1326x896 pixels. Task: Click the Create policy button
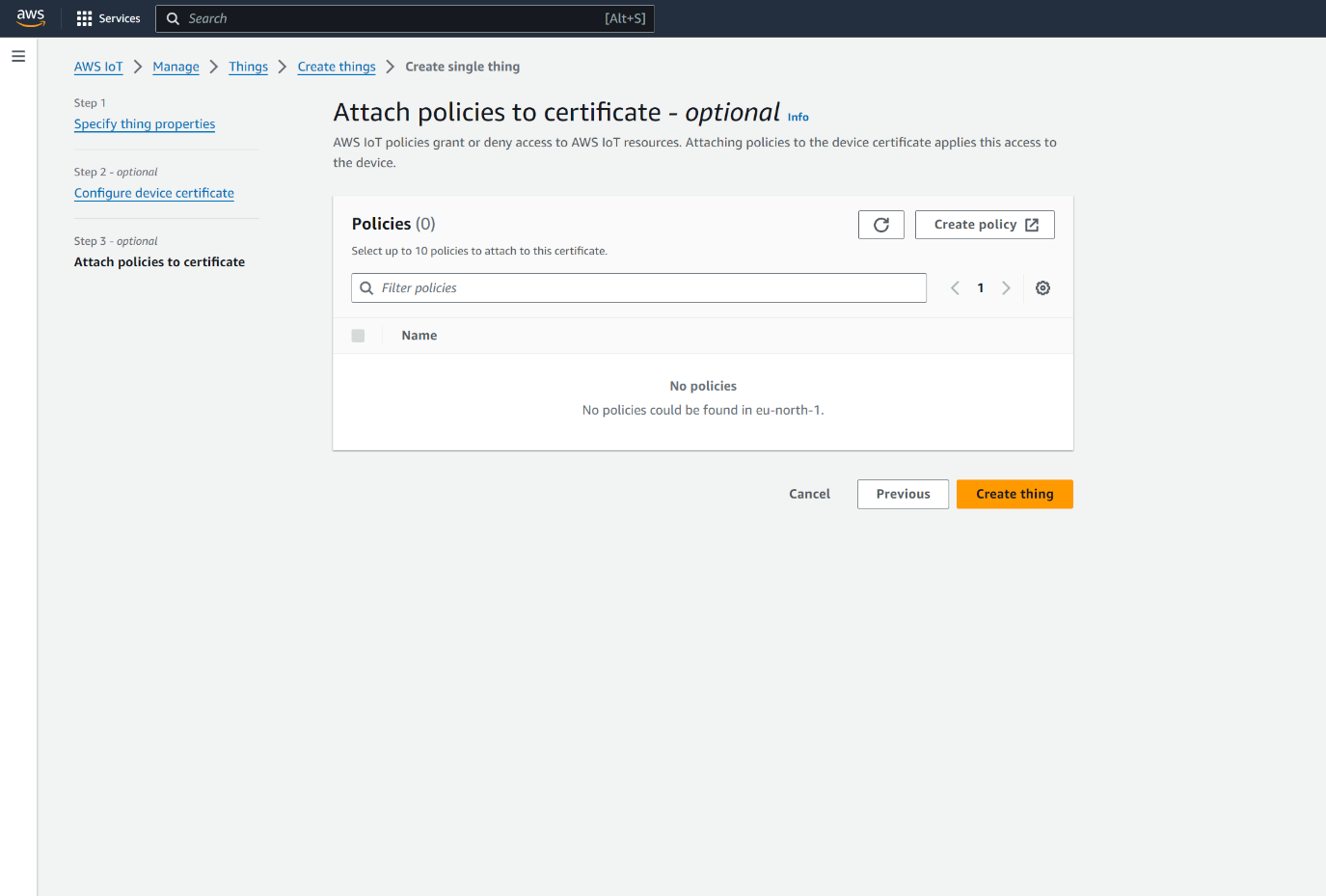[985, 225]
